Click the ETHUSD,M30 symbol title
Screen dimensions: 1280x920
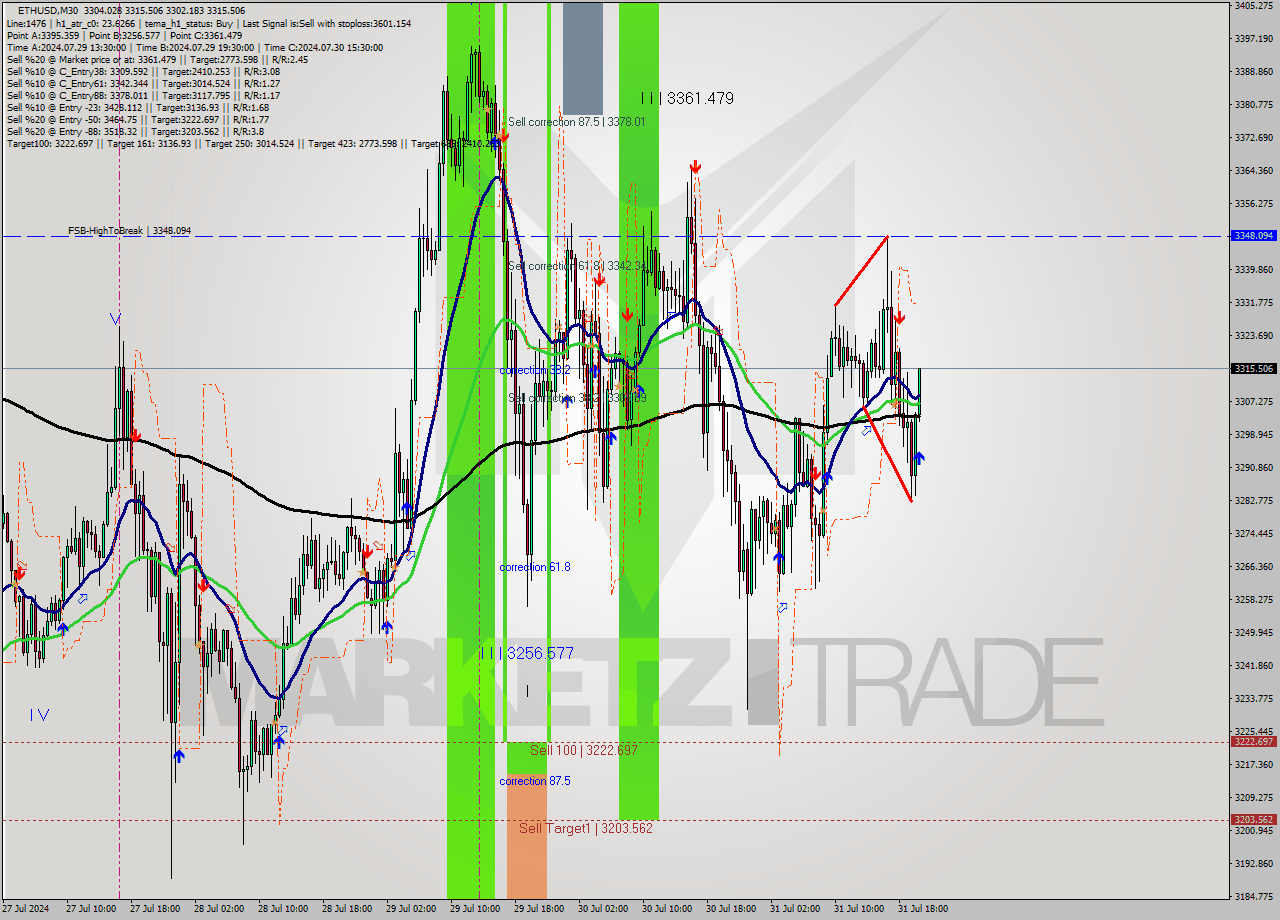[x=50, y=10]
